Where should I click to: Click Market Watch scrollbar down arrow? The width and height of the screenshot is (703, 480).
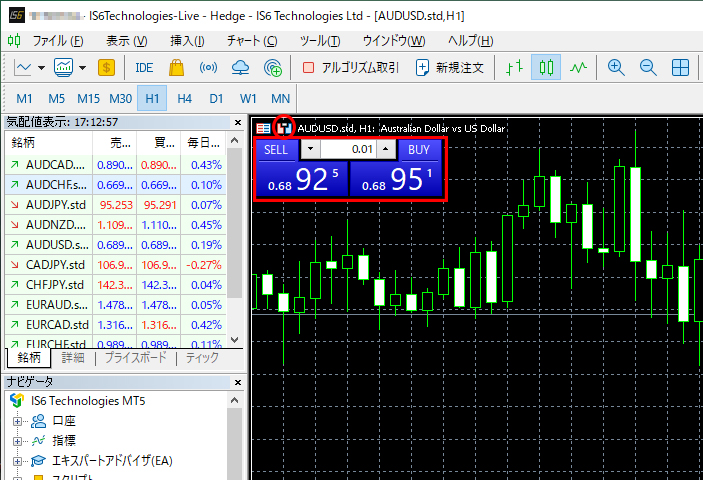pyautogui.click(x=234, y=340)
